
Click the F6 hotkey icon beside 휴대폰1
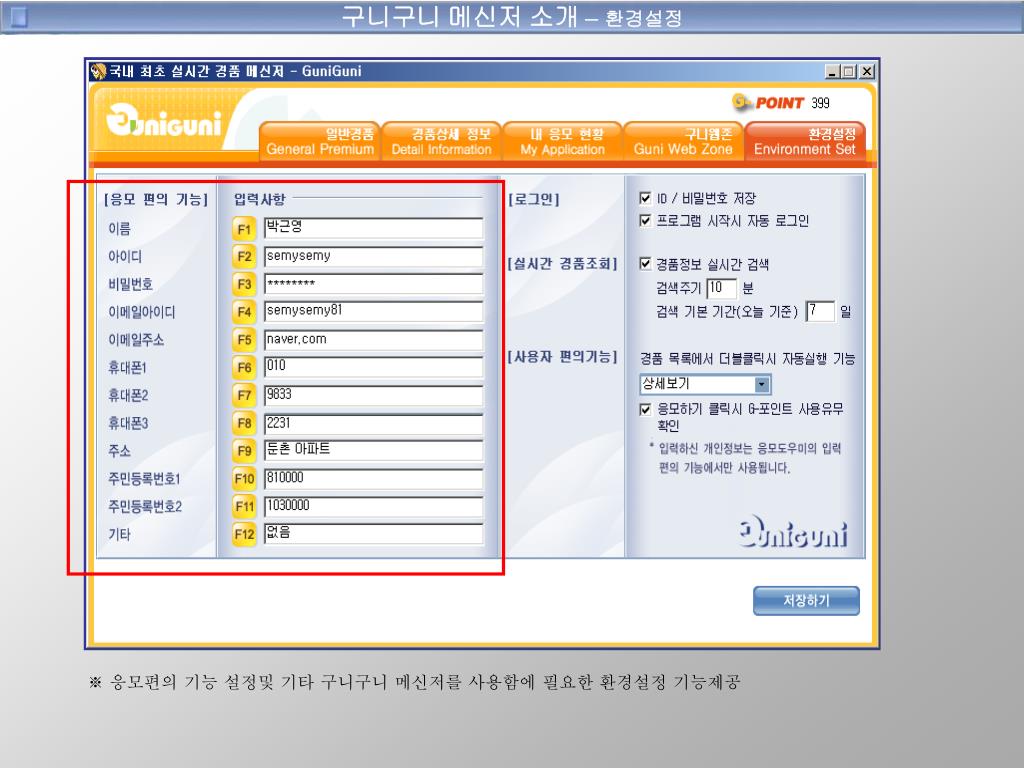[244, 368]
